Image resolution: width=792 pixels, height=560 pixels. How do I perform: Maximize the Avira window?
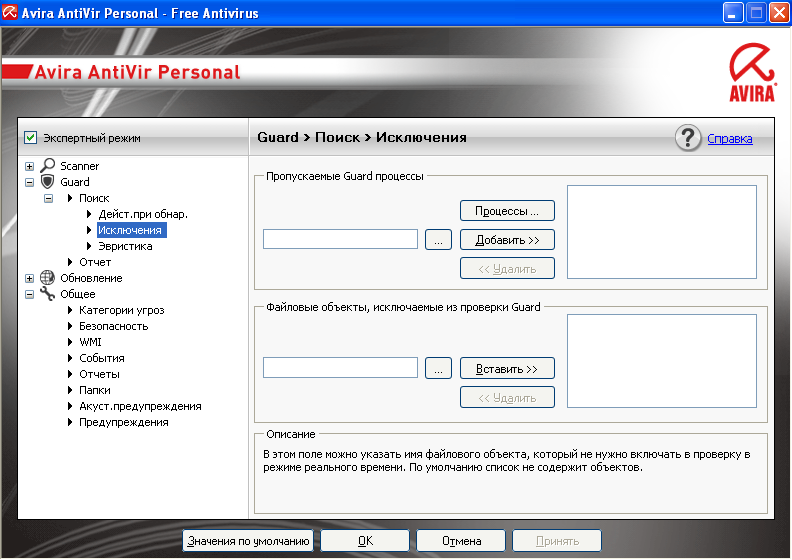coord(756,13)
